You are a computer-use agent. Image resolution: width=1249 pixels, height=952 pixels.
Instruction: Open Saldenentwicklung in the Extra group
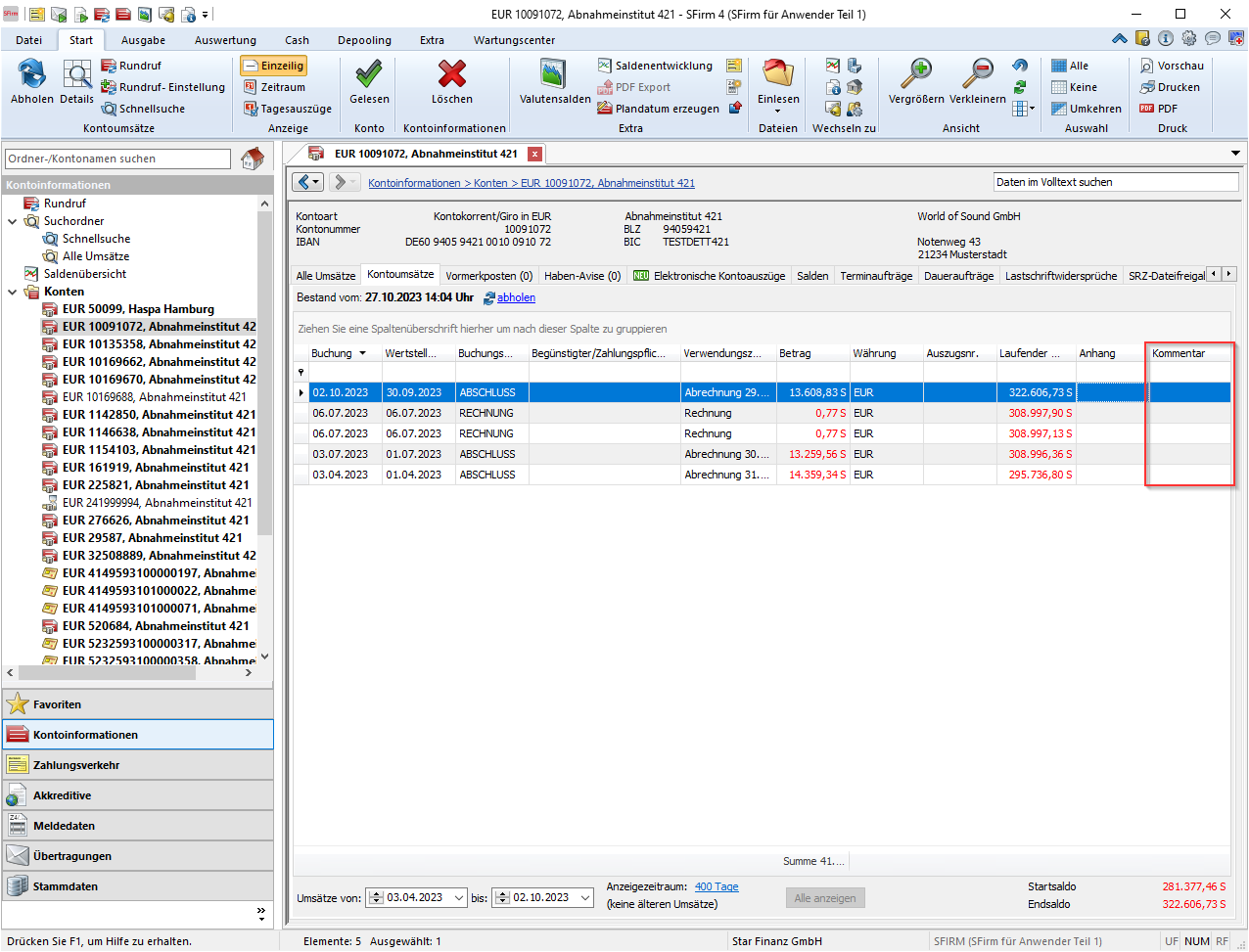point(655,66)
